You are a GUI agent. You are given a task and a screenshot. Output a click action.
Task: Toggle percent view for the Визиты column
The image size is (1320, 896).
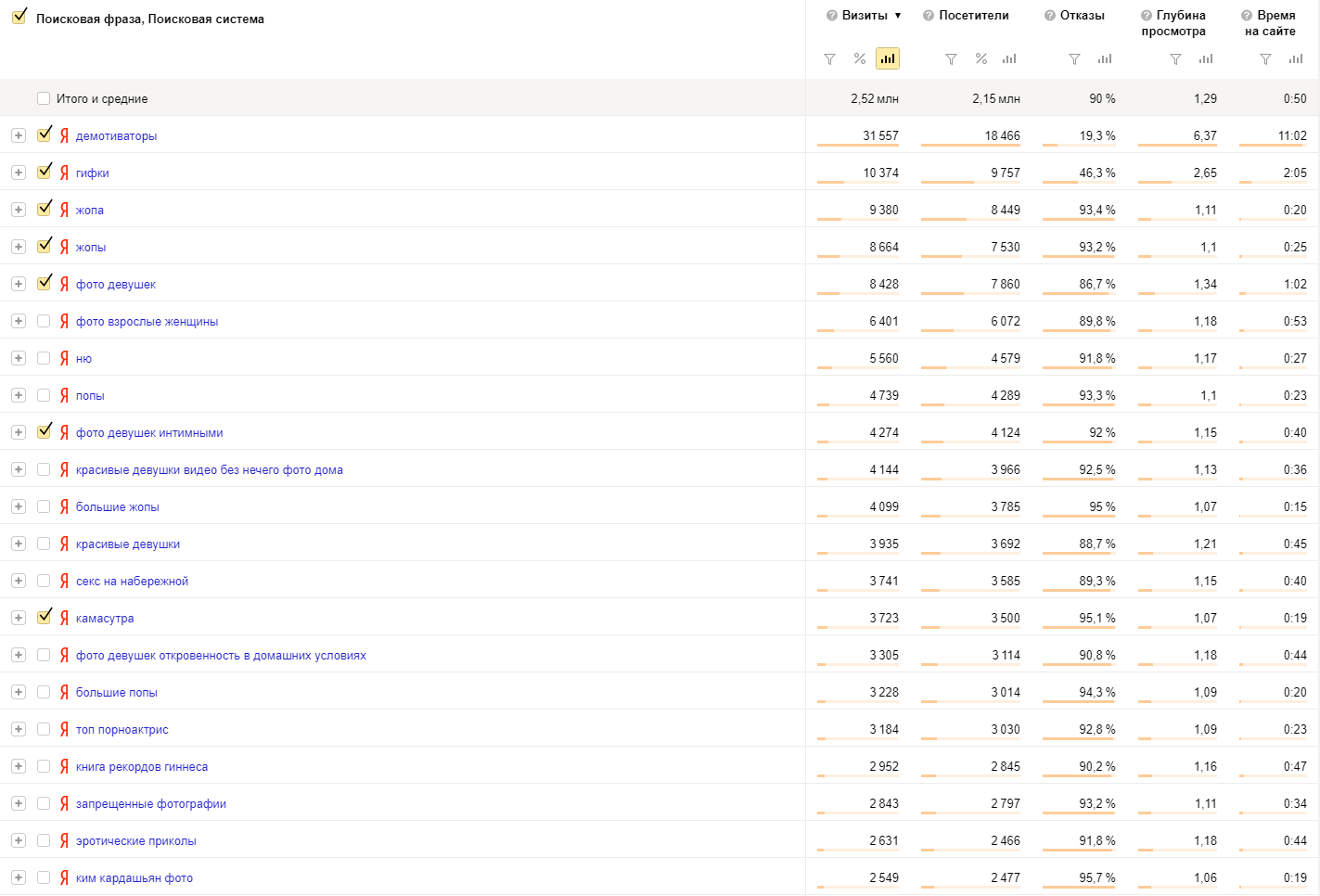(x=859, y=59)
